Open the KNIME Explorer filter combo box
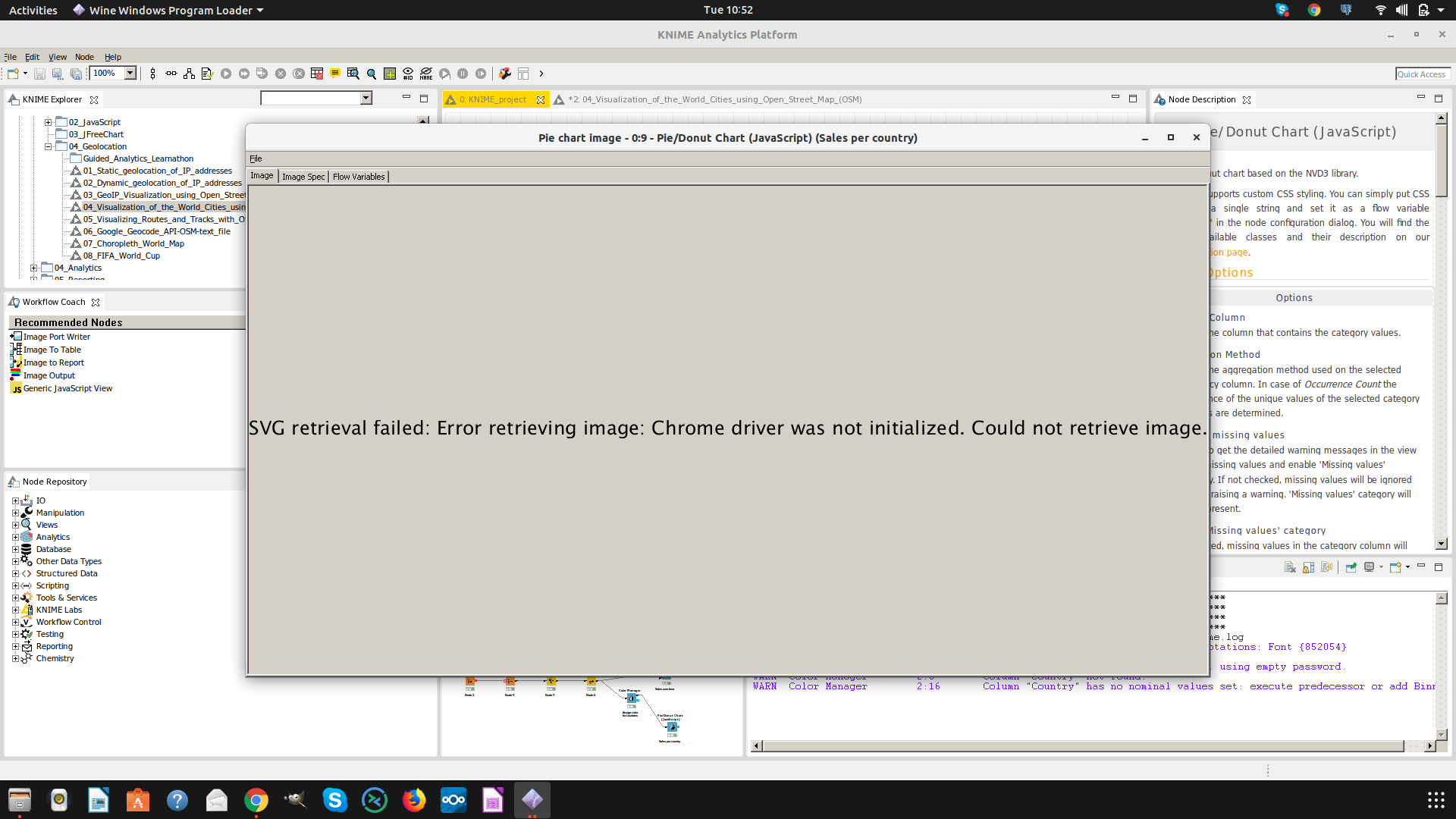1456x819 pixels. pyautogui.click(x=316, y=99)
